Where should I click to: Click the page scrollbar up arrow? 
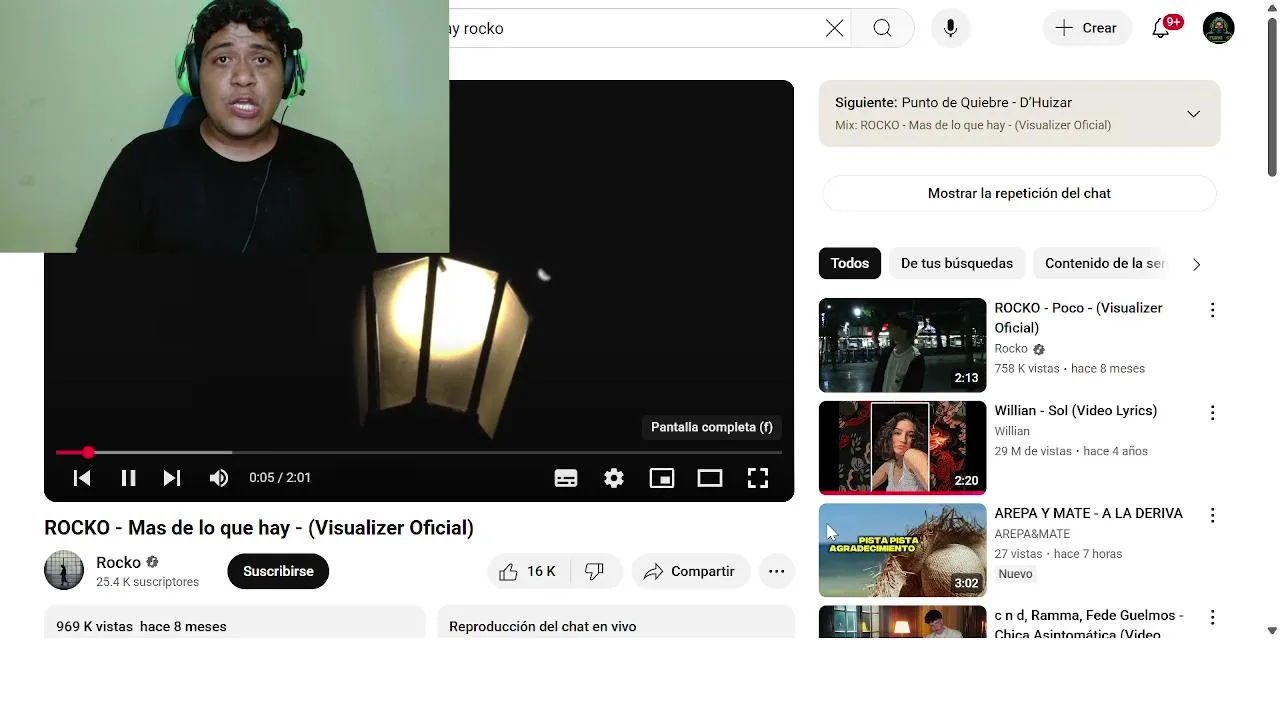click(x=1272, y=7)
